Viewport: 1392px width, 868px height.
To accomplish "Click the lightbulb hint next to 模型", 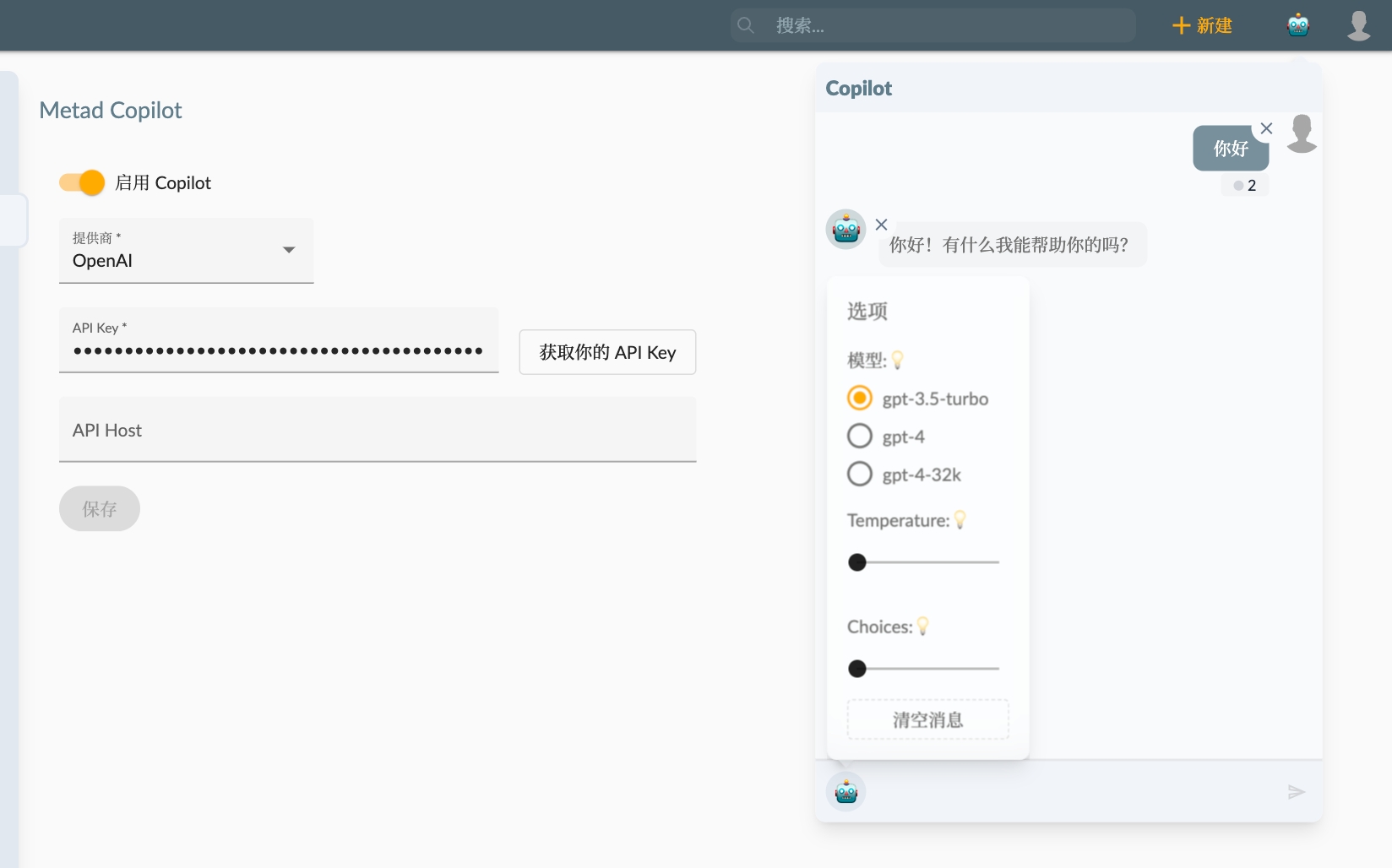I will (x=898, y=360).
